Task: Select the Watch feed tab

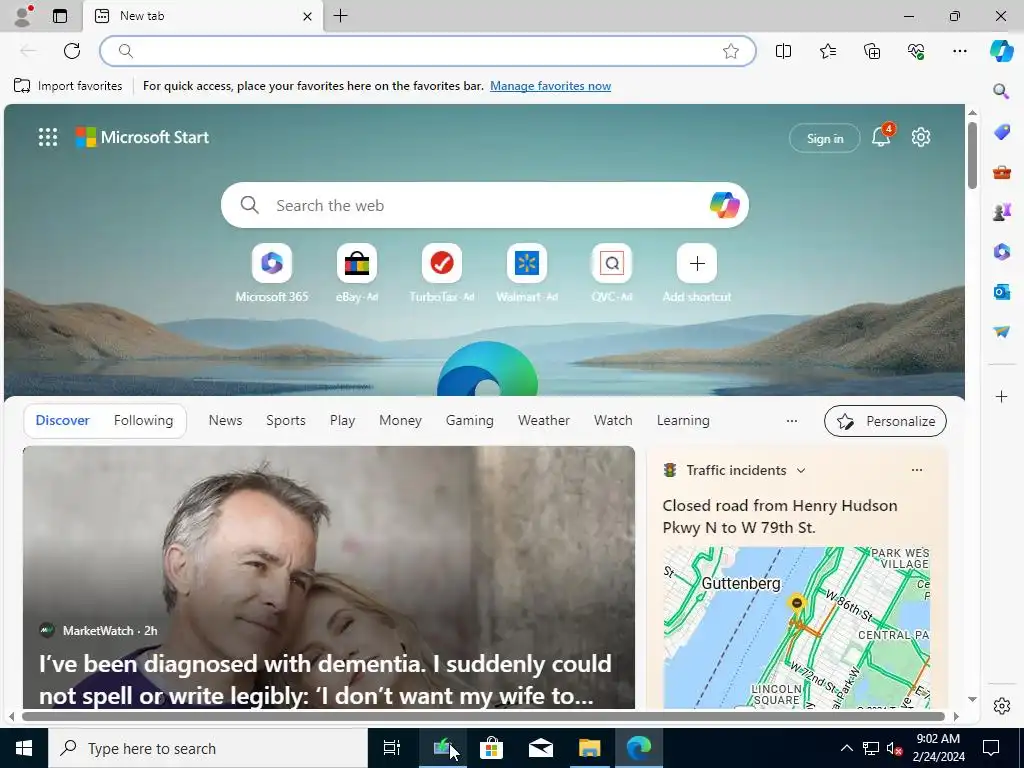Action: 613,421
